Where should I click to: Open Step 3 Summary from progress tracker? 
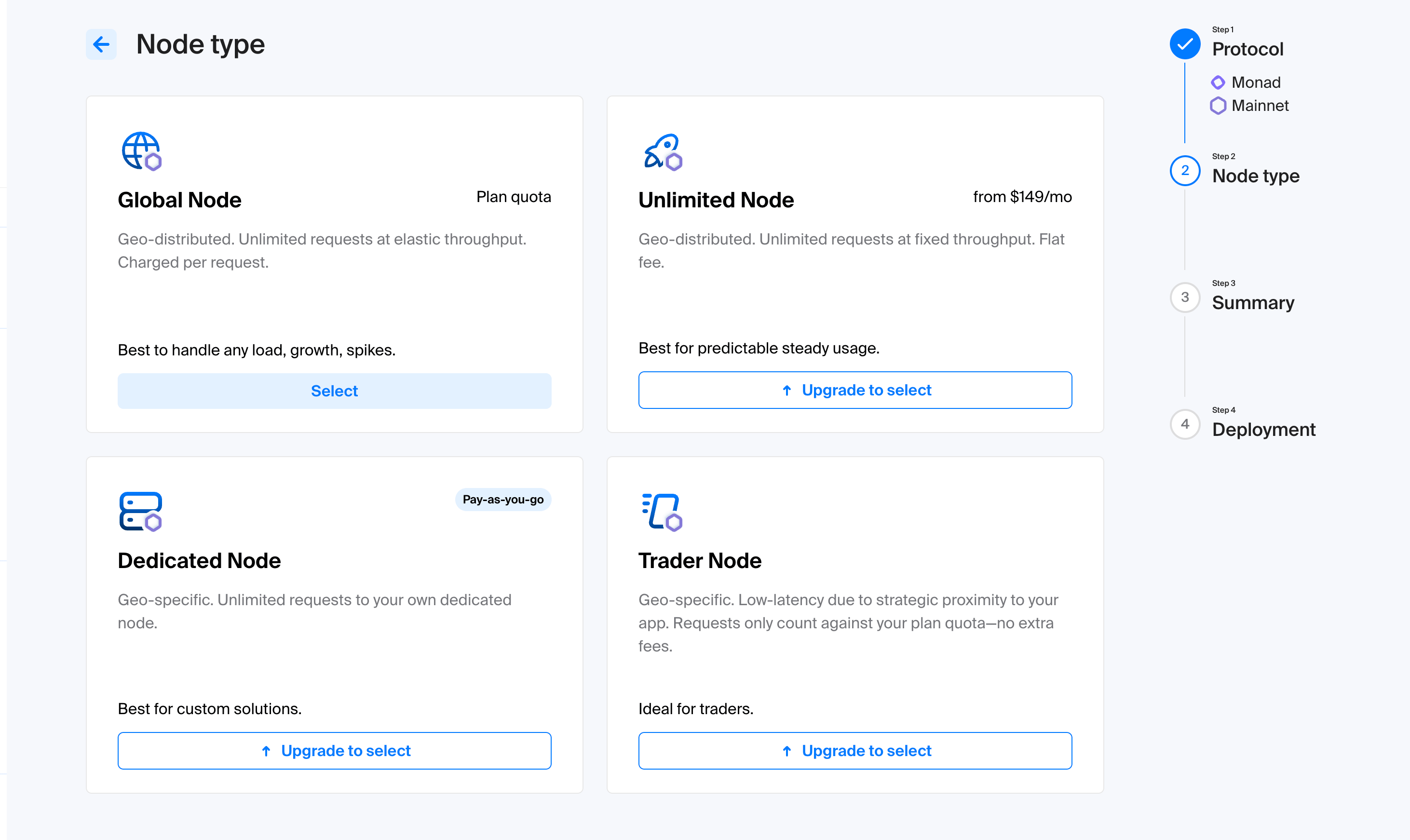(1185, 297)
